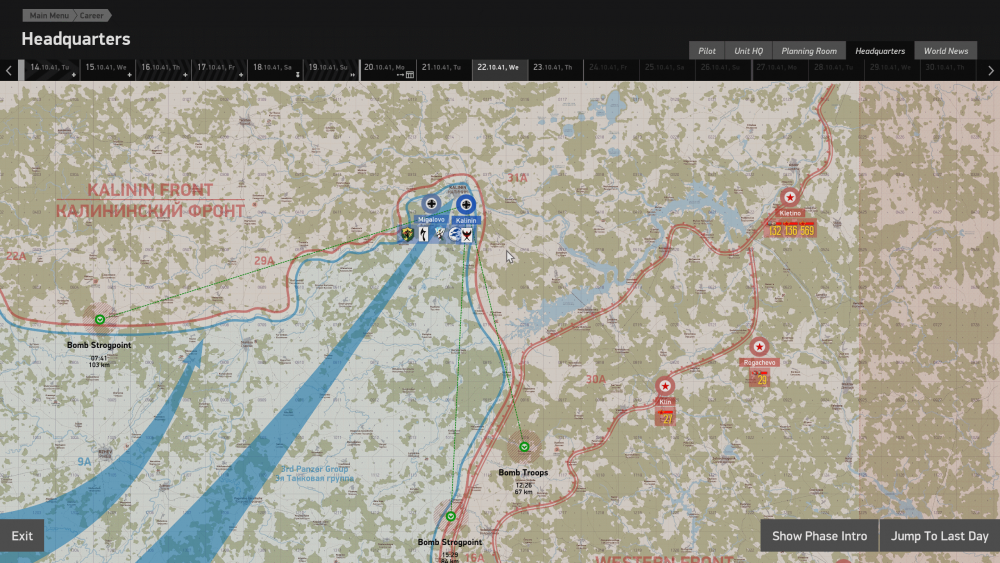Select timeline day 20.10.41 Monday
Viewport: 1000px width, 563px height.
point(388,70)
